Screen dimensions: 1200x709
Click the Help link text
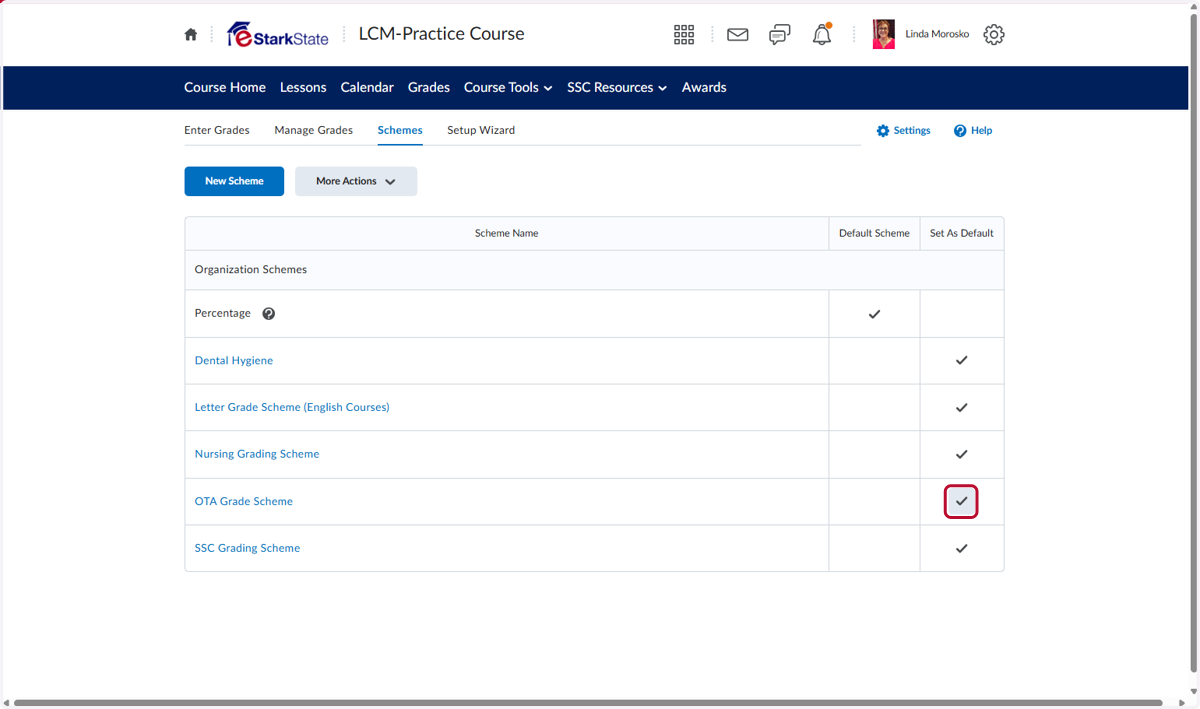pyautogui.click(x=981, y=131)
